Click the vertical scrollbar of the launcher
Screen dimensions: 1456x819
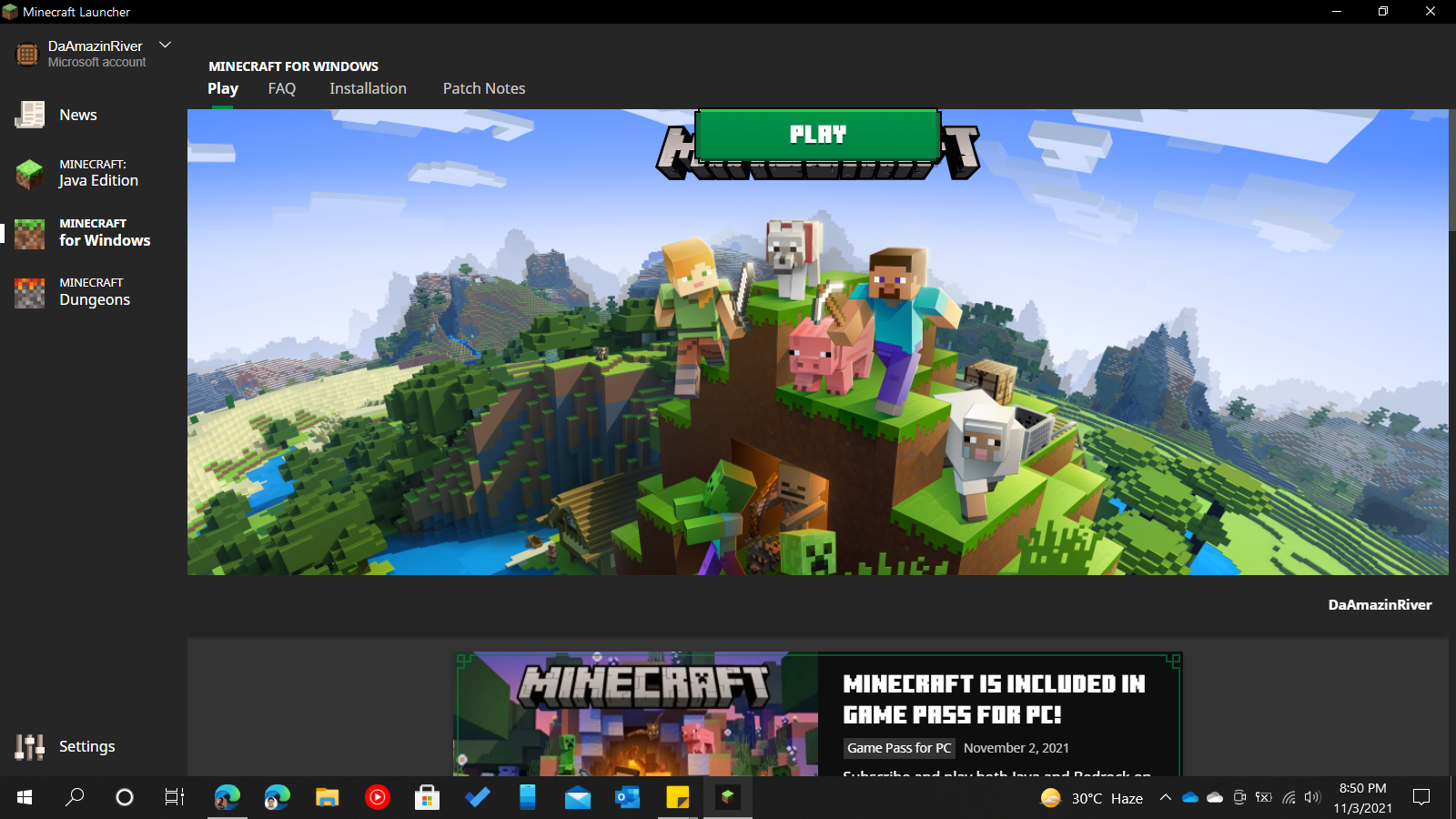1452,170
